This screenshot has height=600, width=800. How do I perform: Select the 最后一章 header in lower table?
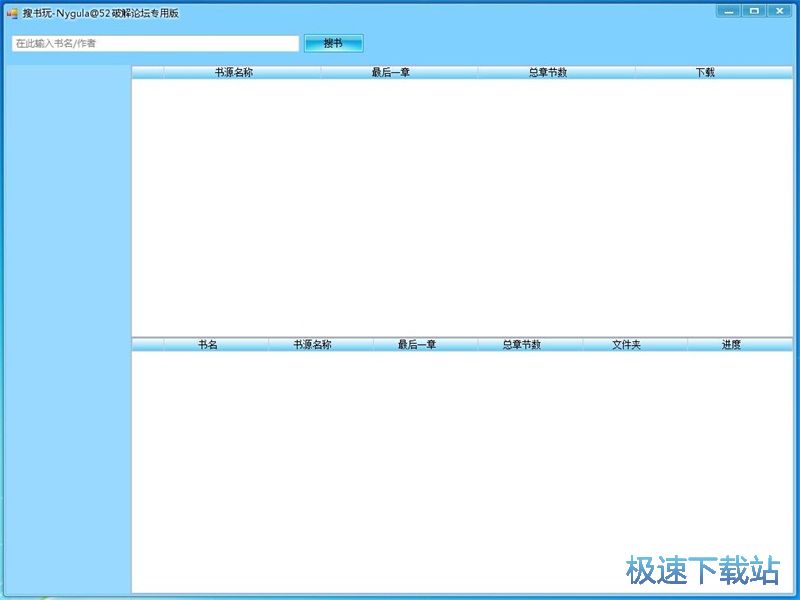426,345
